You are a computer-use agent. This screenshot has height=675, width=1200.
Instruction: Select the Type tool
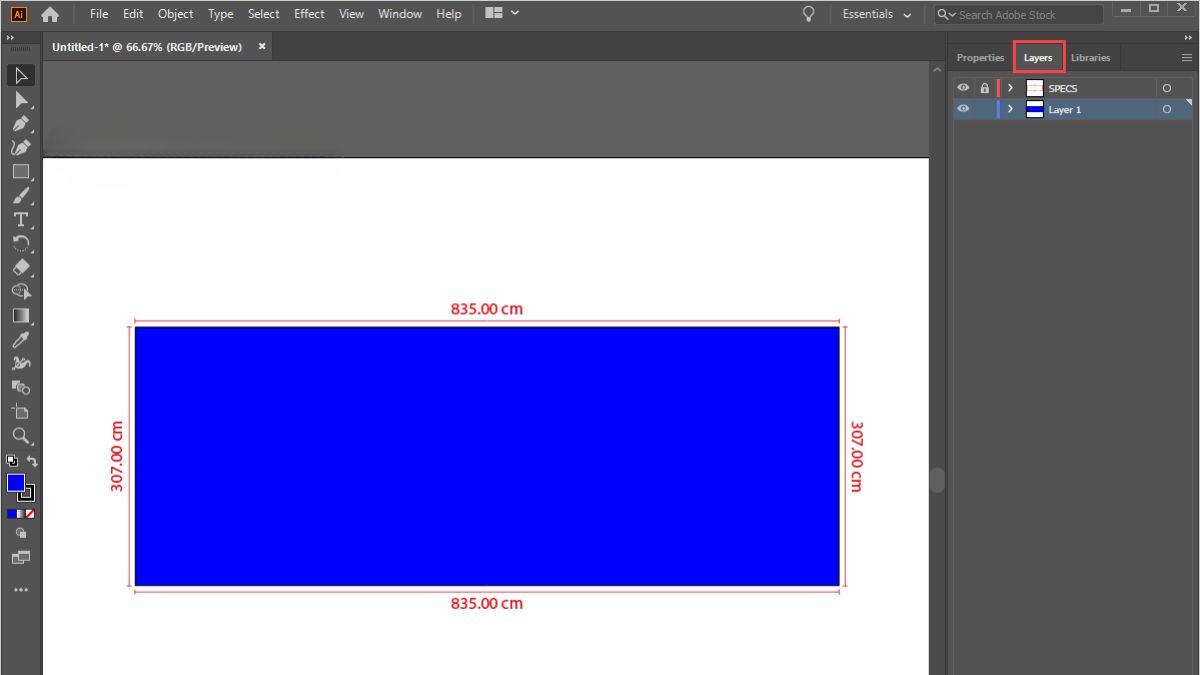click(21, 219)
